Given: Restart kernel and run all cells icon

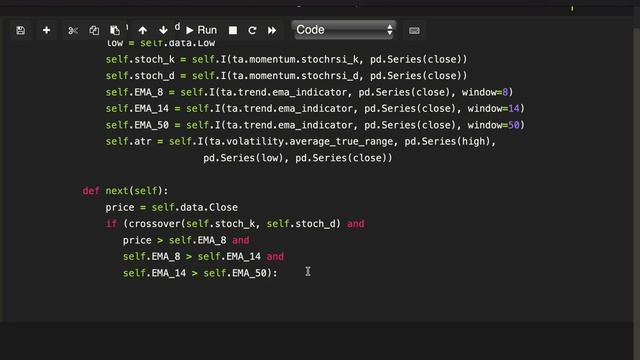Looking at the screenshot, I should point(272,30).
